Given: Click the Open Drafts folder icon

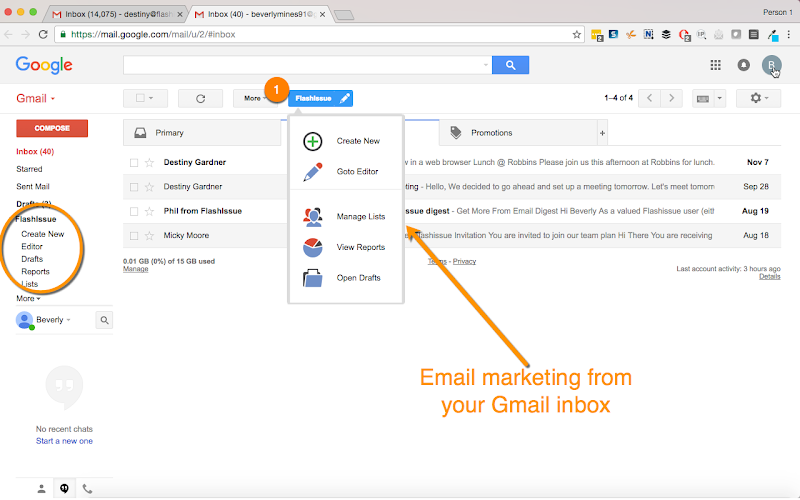Looking at the screenshot, I should click(x=313, y=278).
